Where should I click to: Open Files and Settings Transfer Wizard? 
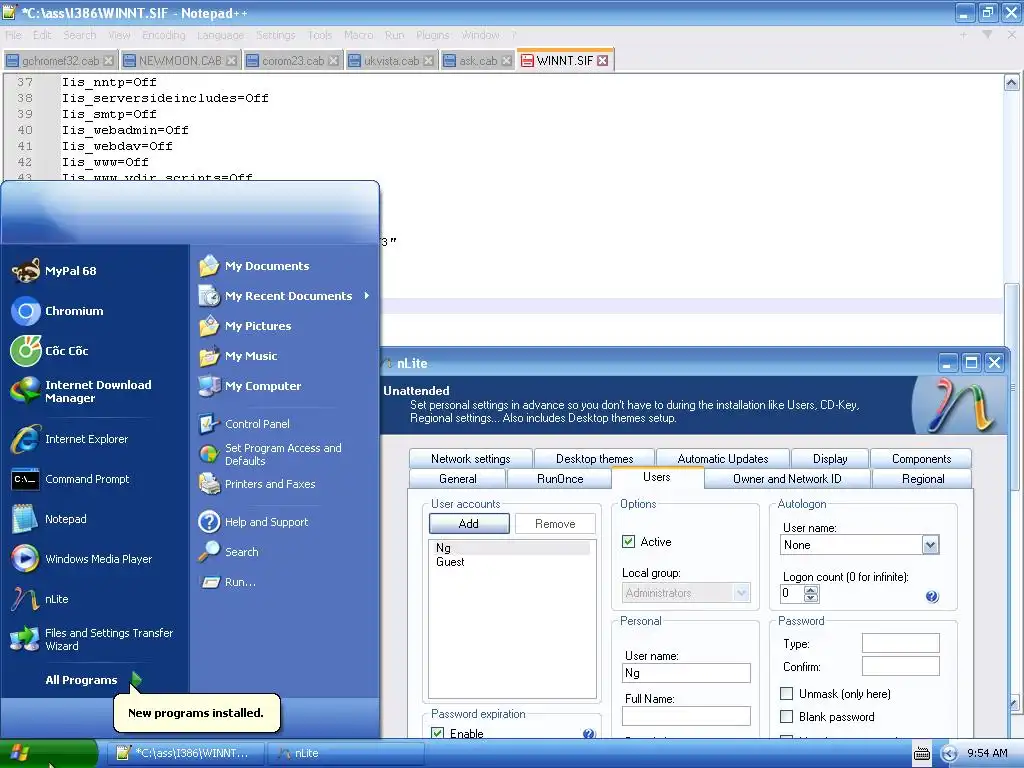92,639
